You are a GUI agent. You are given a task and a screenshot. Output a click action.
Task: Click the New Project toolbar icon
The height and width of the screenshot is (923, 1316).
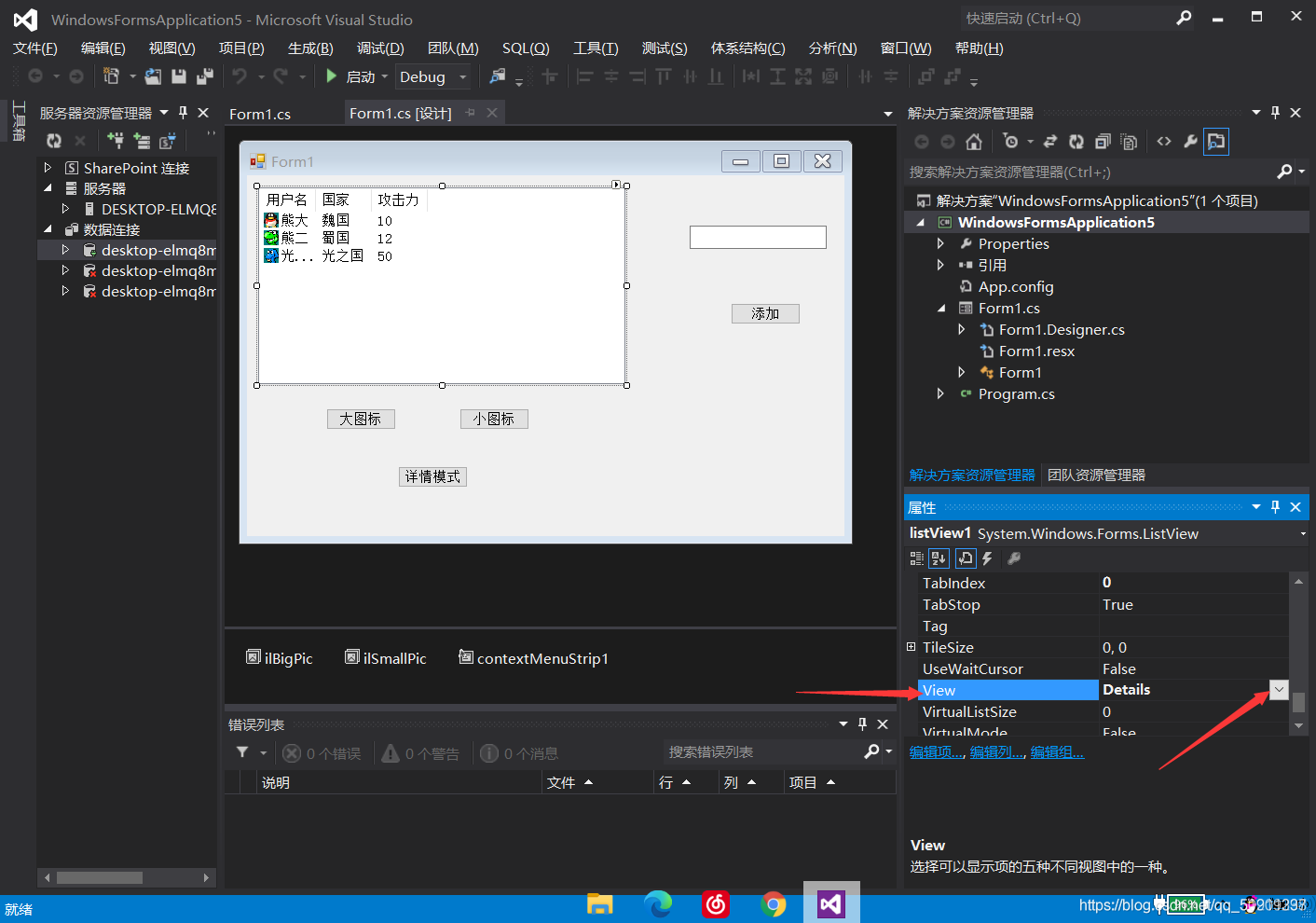point(112,76)
